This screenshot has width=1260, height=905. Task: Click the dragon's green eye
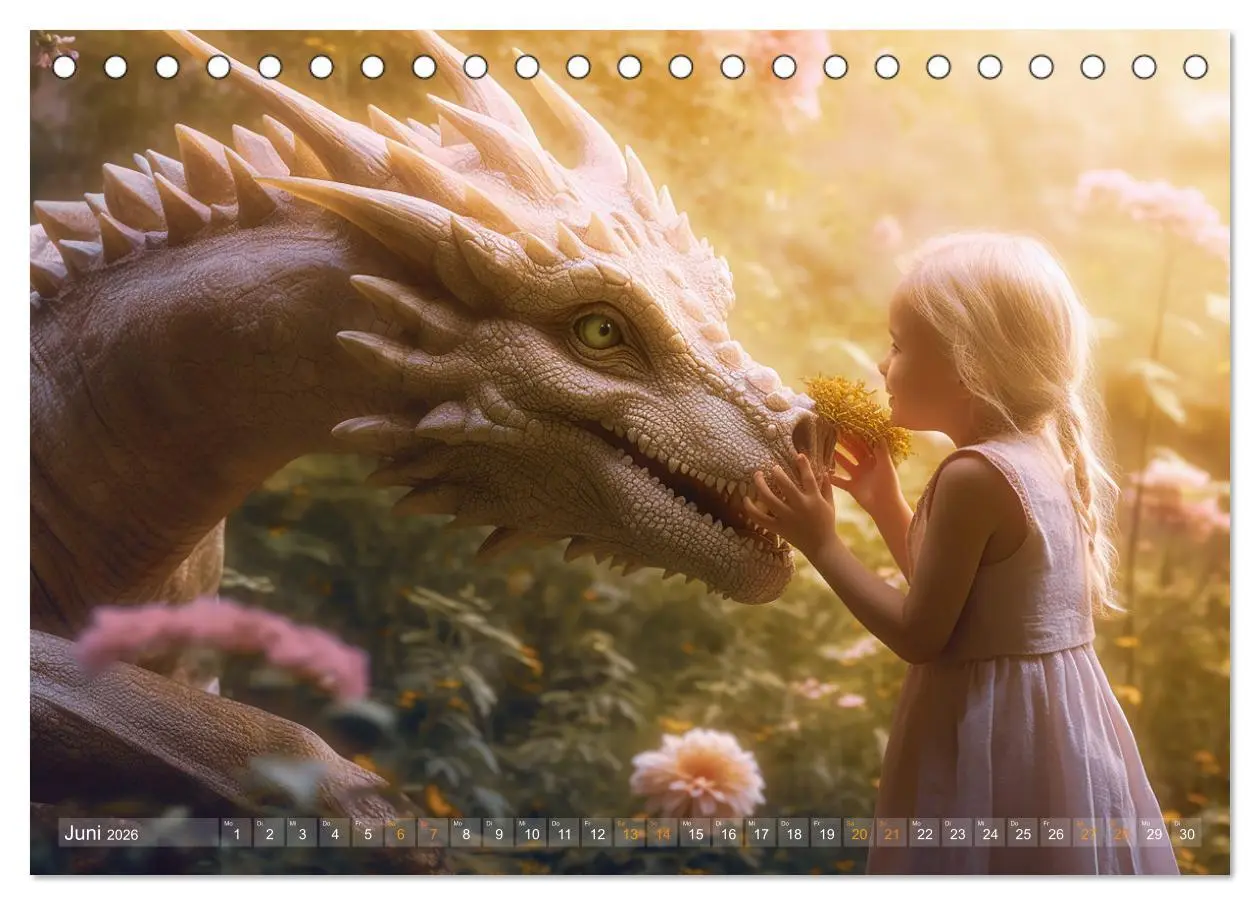click(x=598, y=330)
